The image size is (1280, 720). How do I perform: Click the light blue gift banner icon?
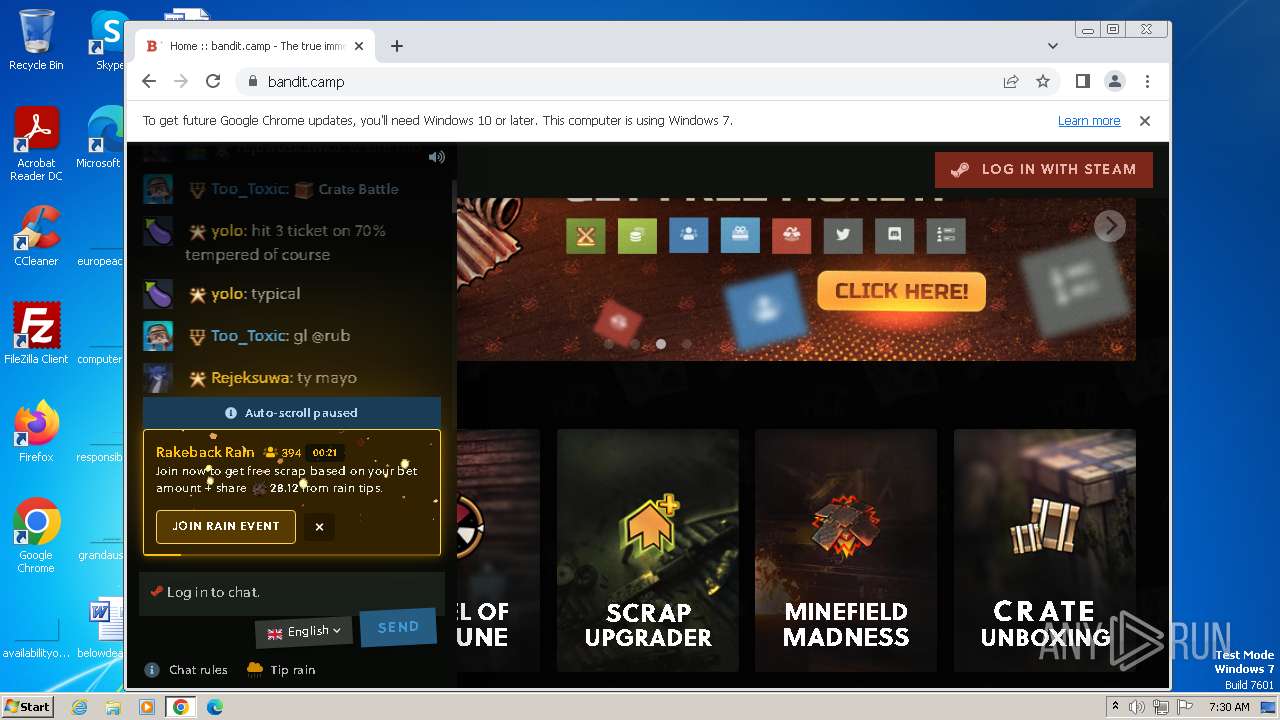[740, 235]
